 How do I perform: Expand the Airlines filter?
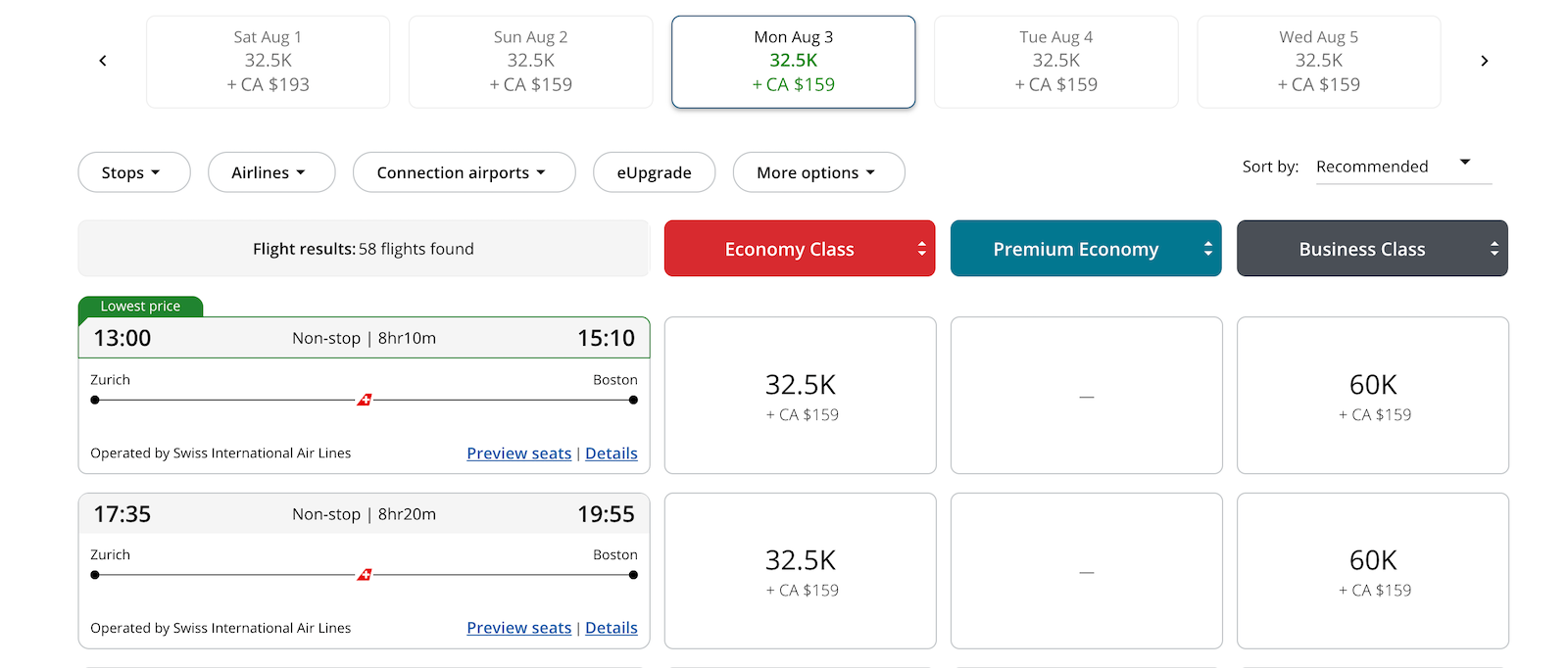pyautogui.click(x=271, y=172)
